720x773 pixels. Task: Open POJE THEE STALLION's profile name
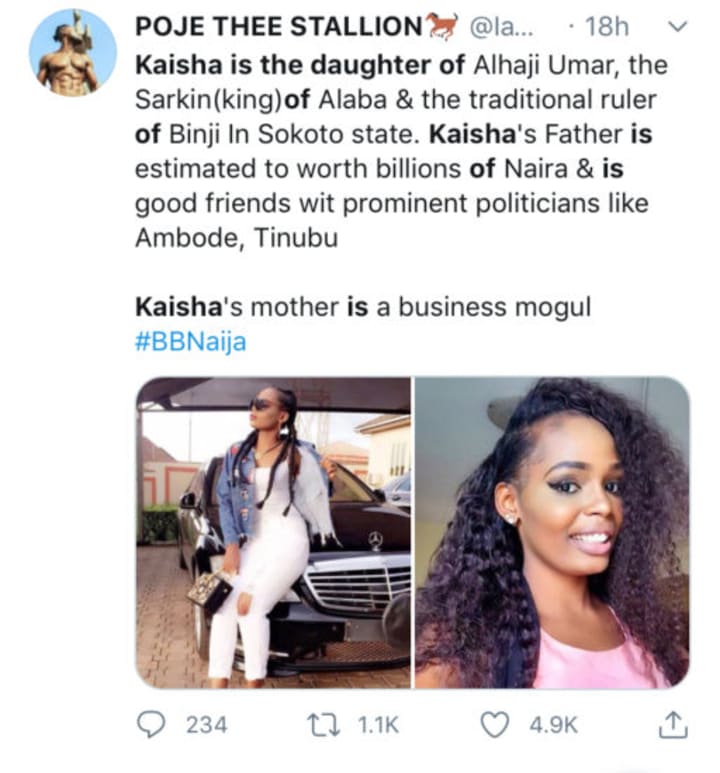point(279,26)
